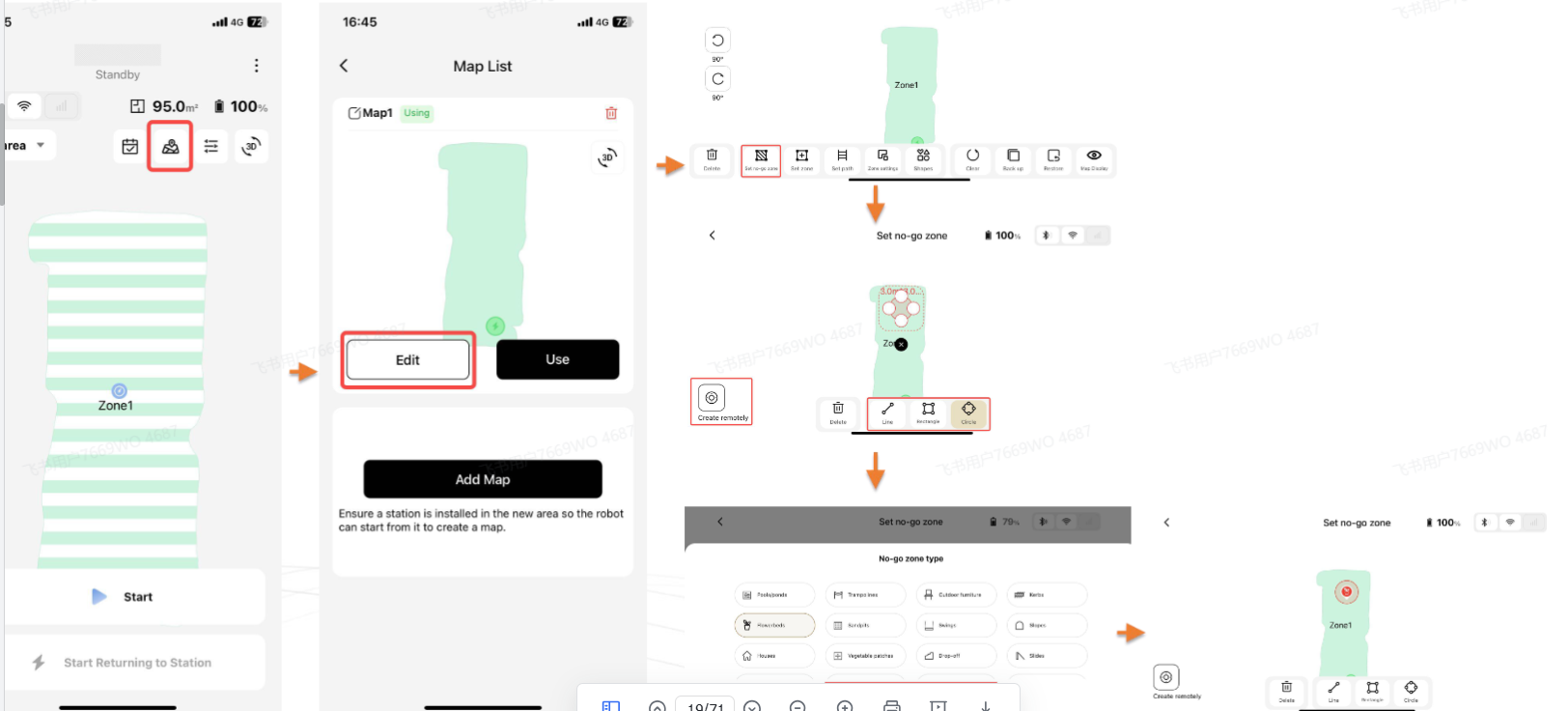Tap the Zone1 label on Standby map
Image resolution: width=1568 pixels, height=711 pixels.
[x=116, y=406]
